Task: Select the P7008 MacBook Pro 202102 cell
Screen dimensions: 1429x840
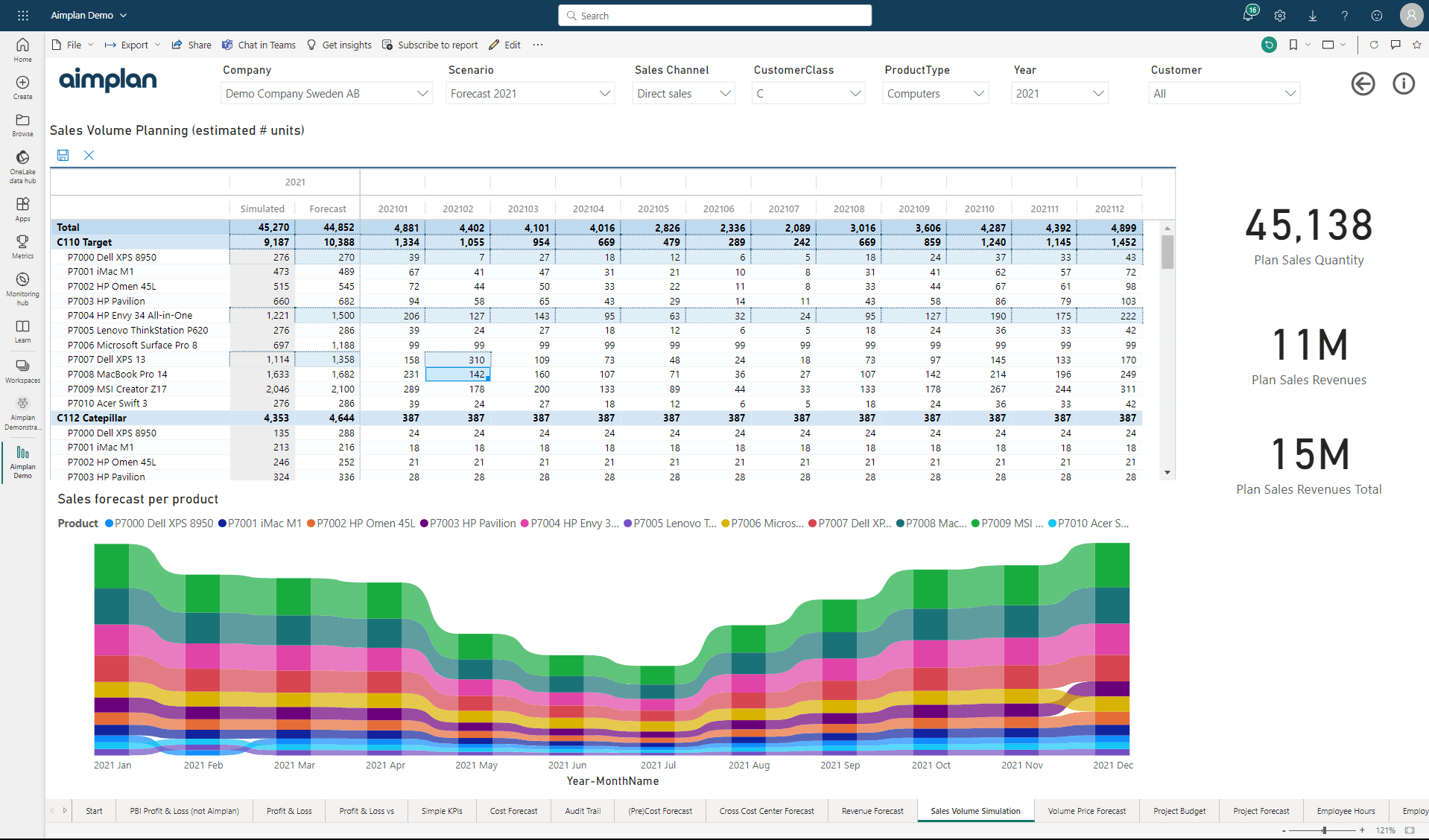Action: pyautogui.click(x=457, y=374)
